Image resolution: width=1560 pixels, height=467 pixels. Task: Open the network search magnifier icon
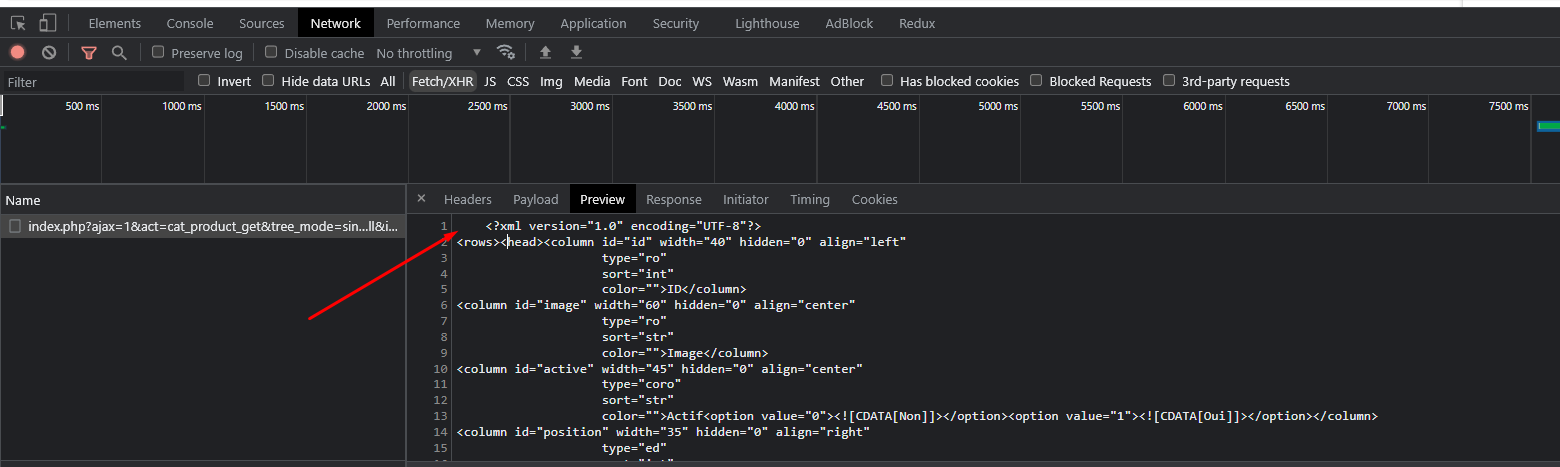[x=119, y=53]
